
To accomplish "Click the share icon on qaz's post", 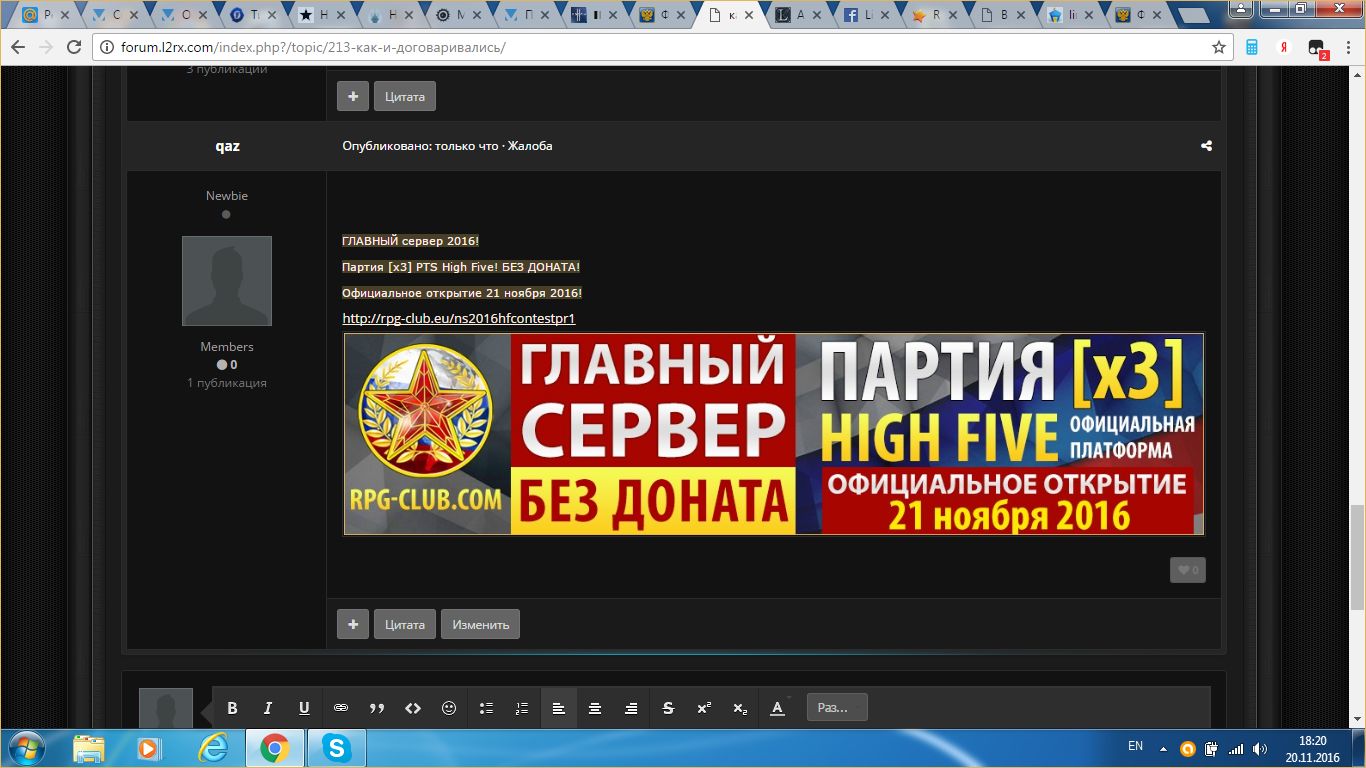I will 1206,146.
